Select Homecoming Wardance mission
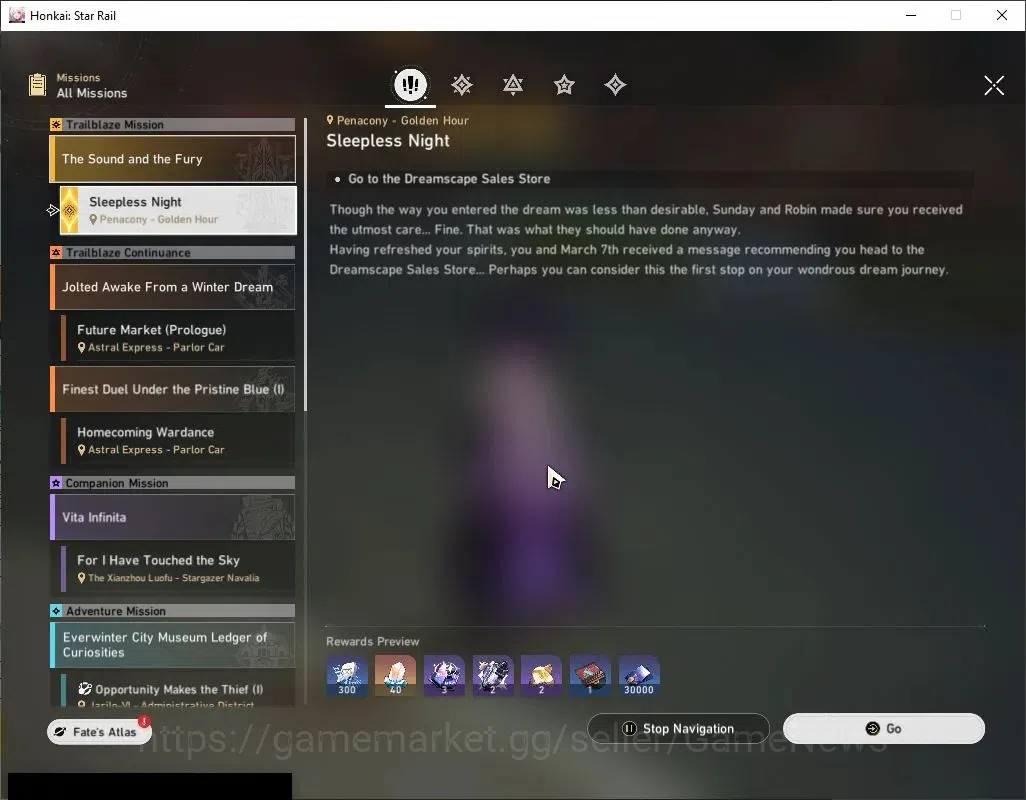The width and height of the screenshot is (1026, 800). pyautogui.click(x=178, y=441)
